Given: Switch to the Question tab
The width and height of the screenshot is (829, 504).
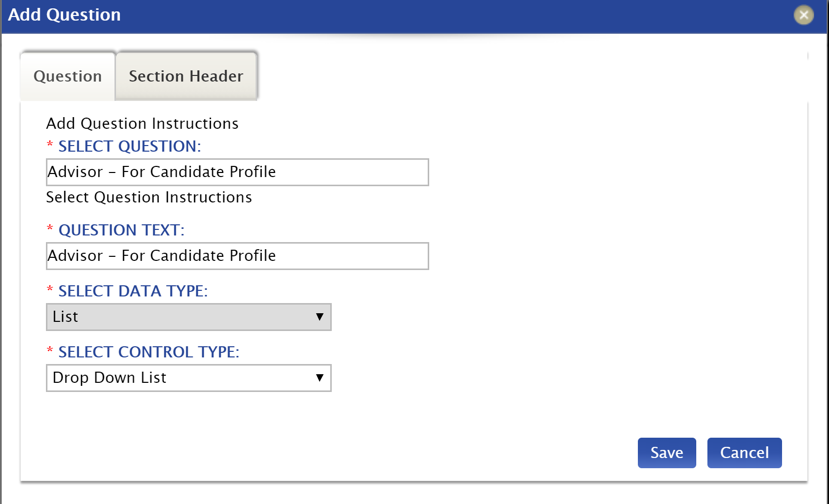Looking at the screenshot, I should (68, 76).
